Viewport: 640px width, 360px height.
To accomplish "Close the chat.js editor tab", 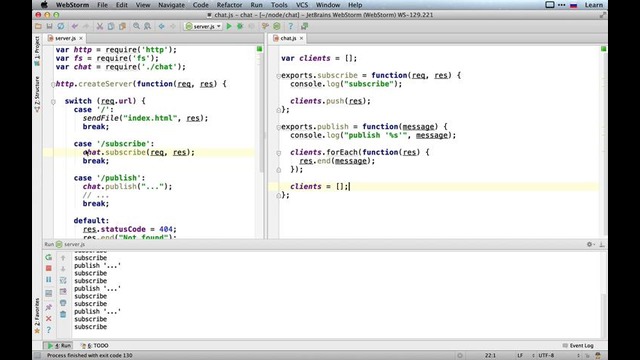I will [301, 38].
